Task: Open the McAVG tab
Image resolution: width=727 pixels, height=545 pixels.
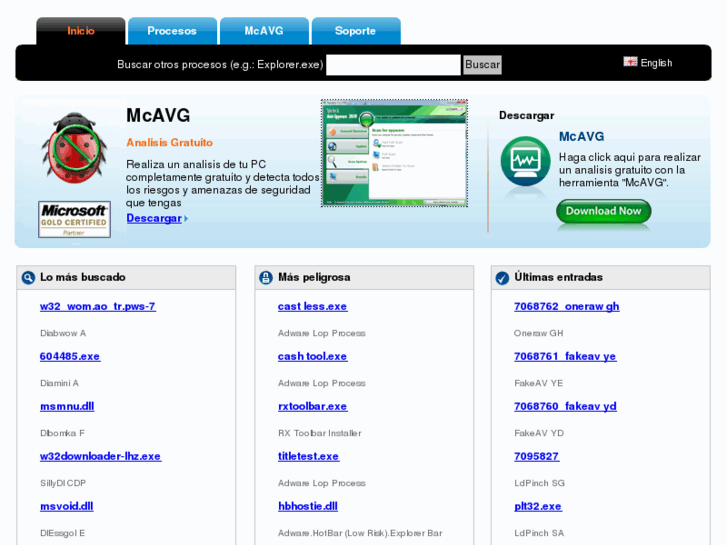Action: click(264, 31)
